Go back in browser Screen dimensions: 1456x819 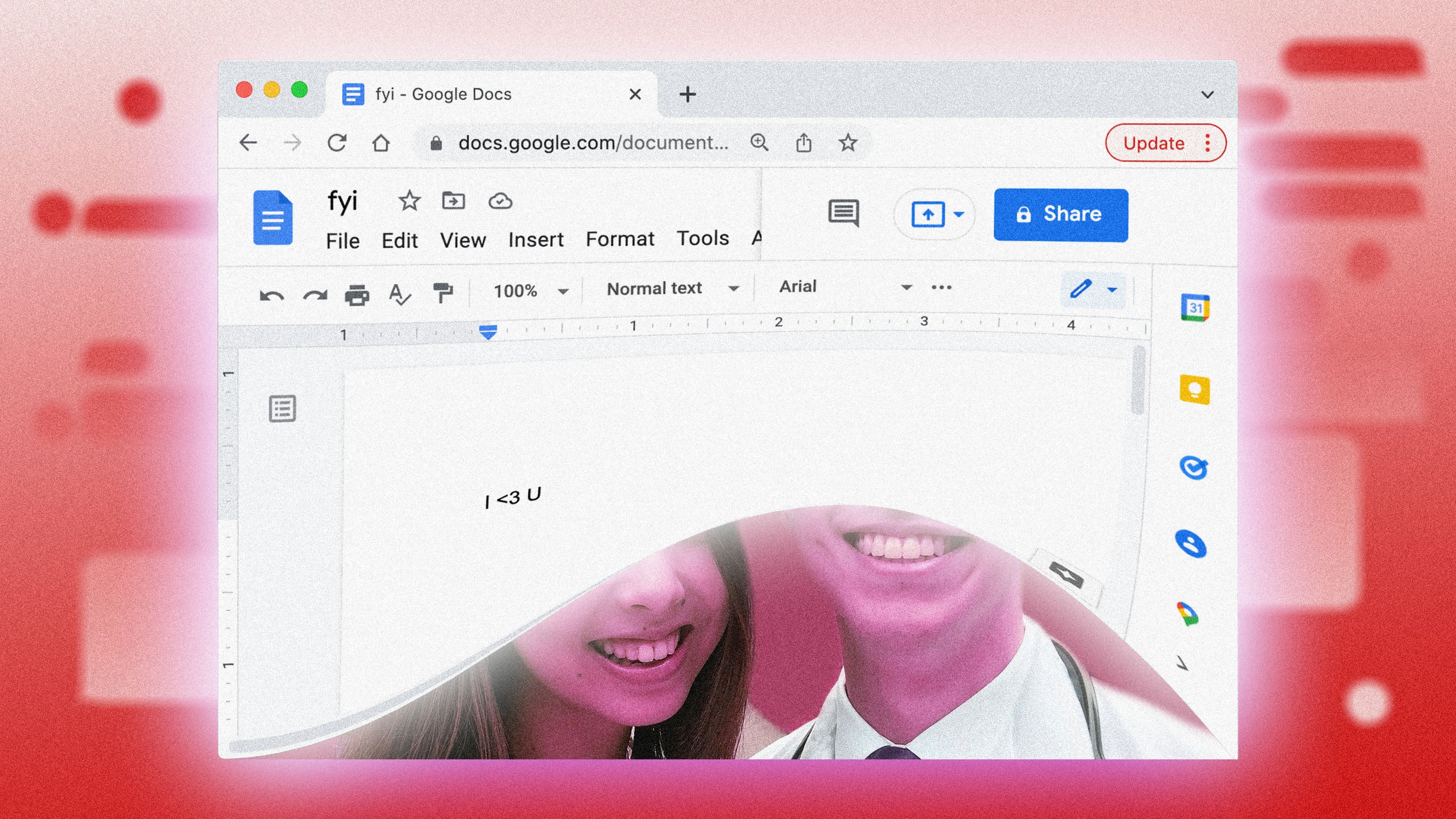(248, 142)
